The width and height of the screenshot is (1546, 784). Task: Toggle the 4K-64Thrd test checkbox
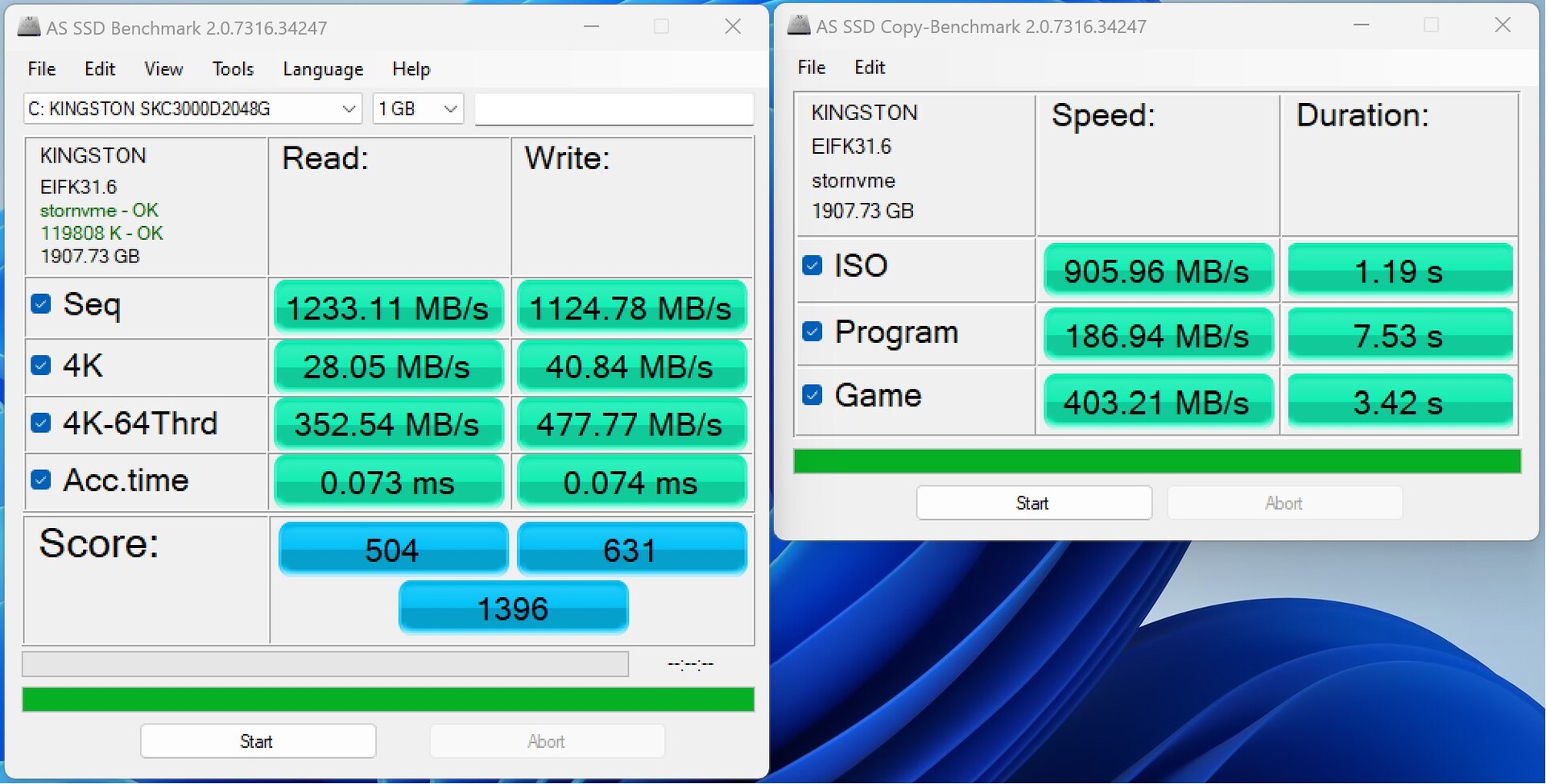(41, 423)
